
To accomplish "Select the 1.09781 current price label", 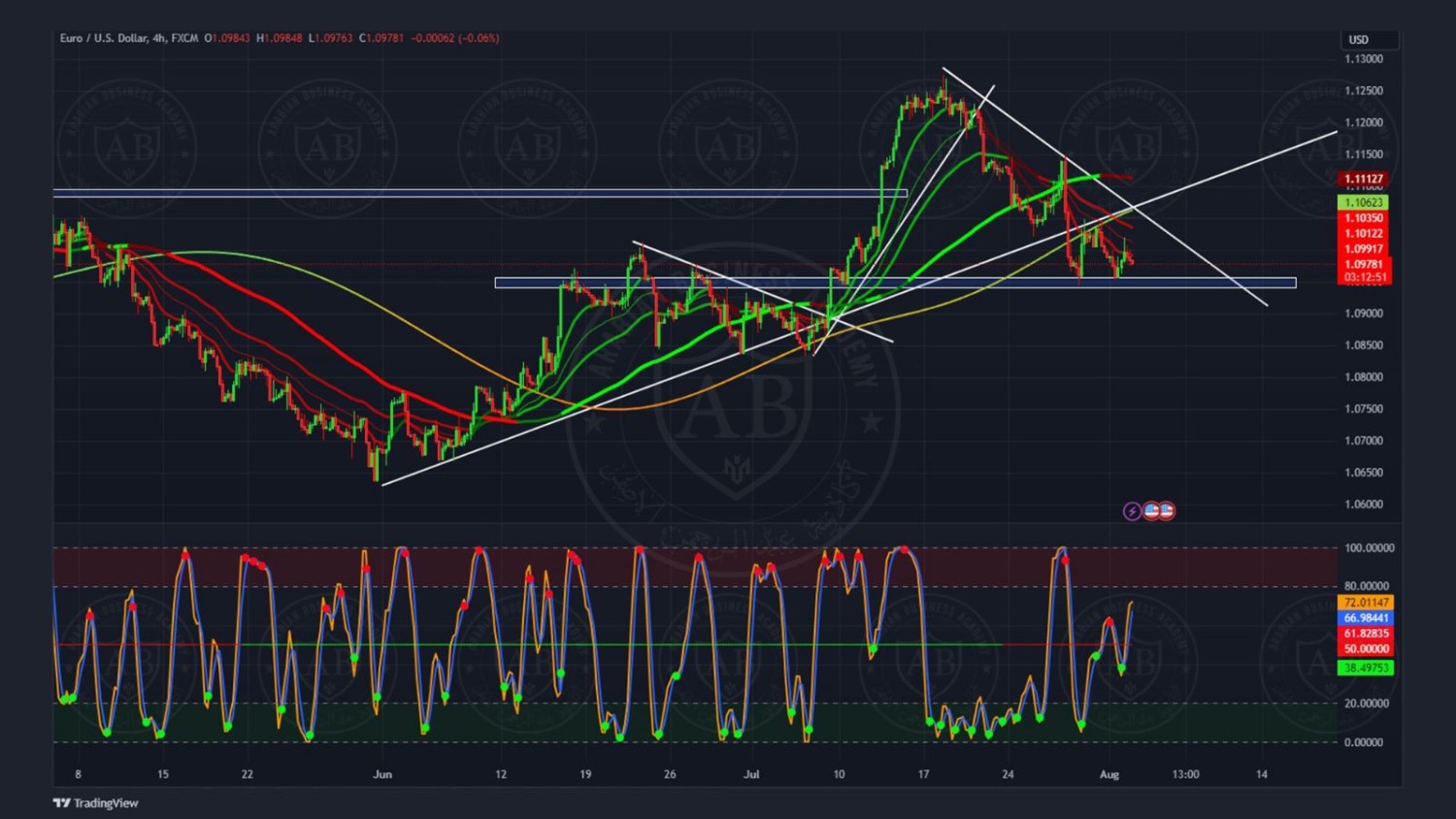I will coord(1364,264).
